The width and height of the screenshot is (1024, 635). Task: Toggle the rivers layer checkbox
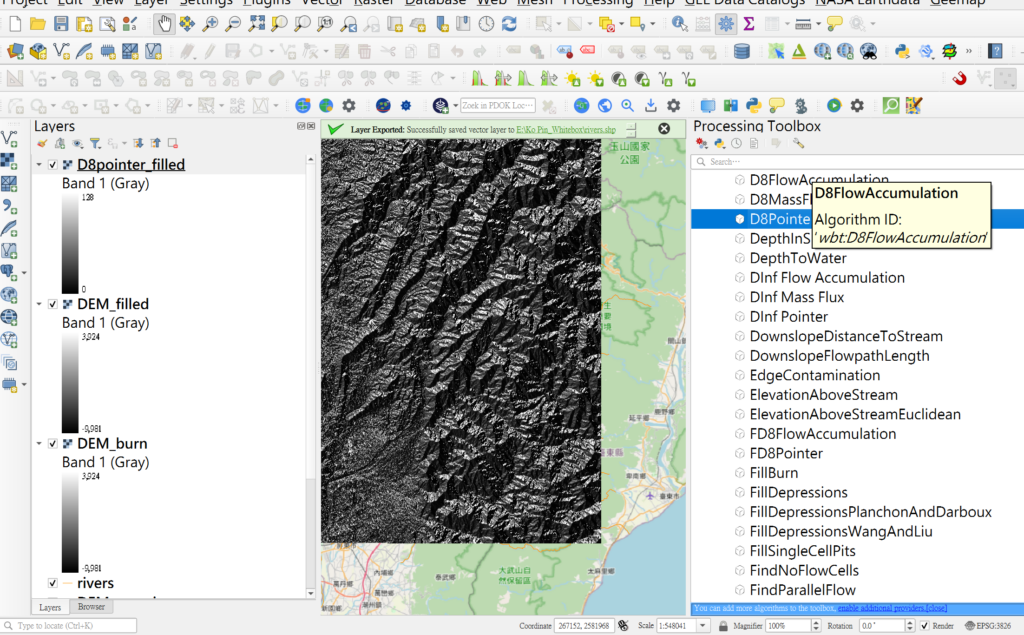[53, 583]
